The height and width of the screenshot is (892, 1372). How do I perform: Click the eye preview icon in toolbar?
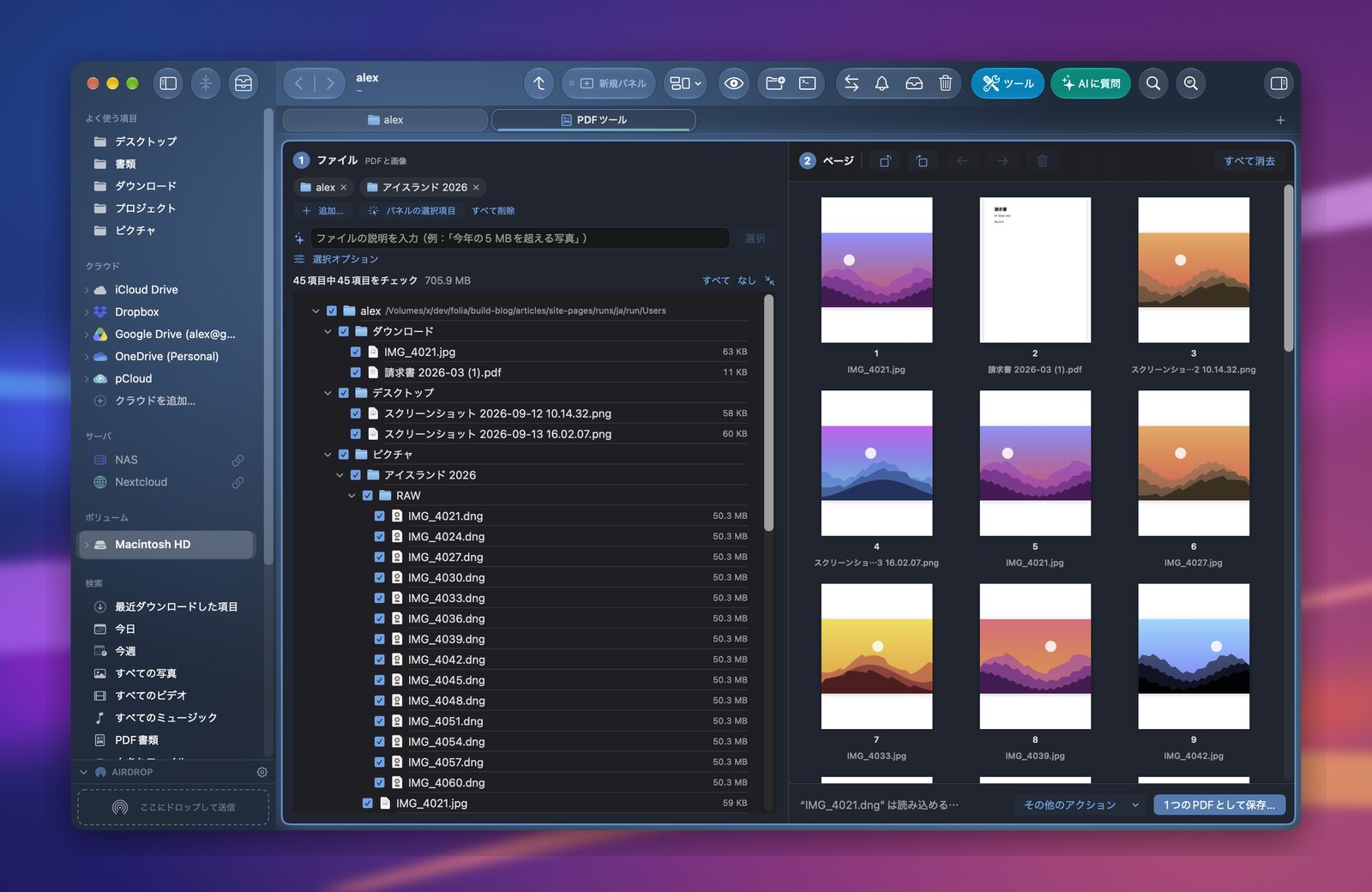point(733,83)
